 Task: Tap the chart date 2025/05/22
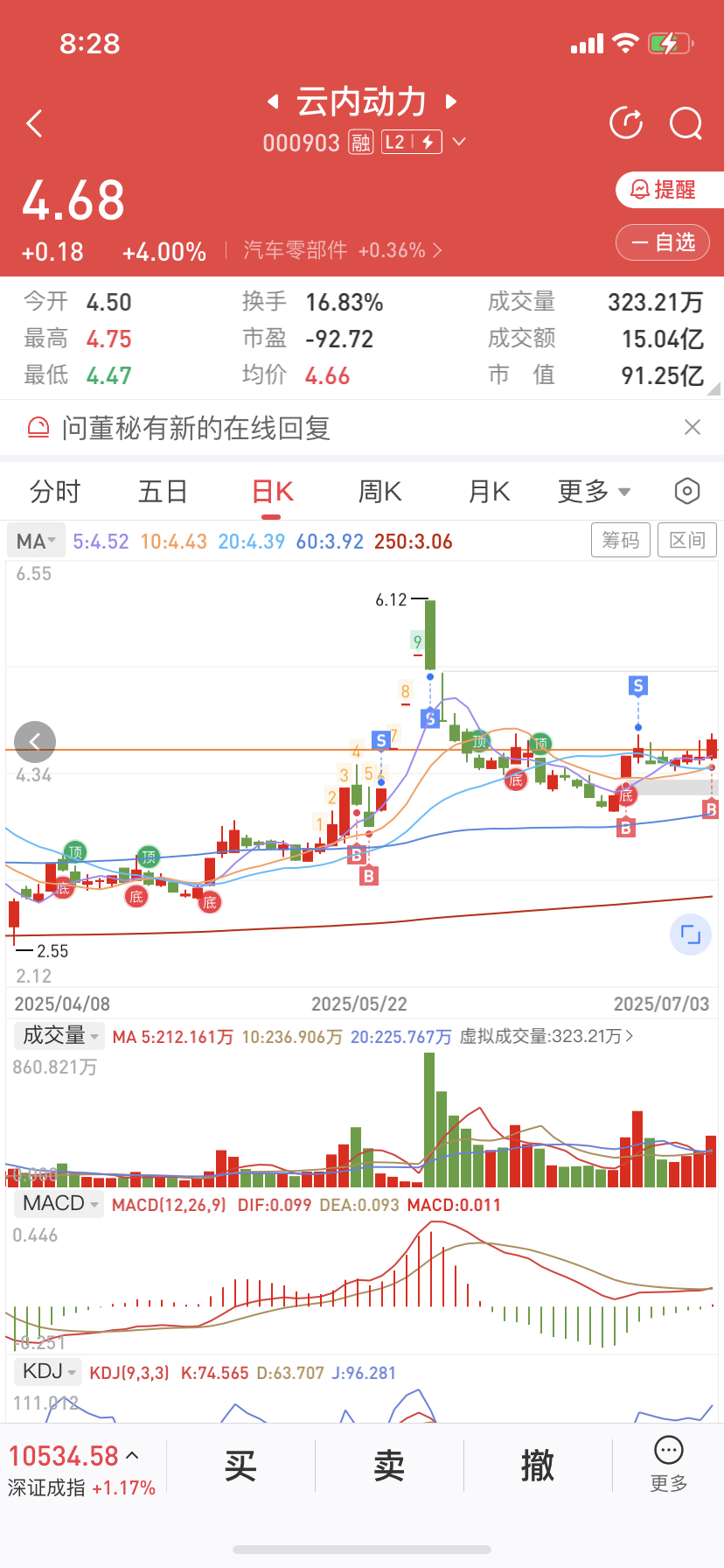click(359, 1004)
